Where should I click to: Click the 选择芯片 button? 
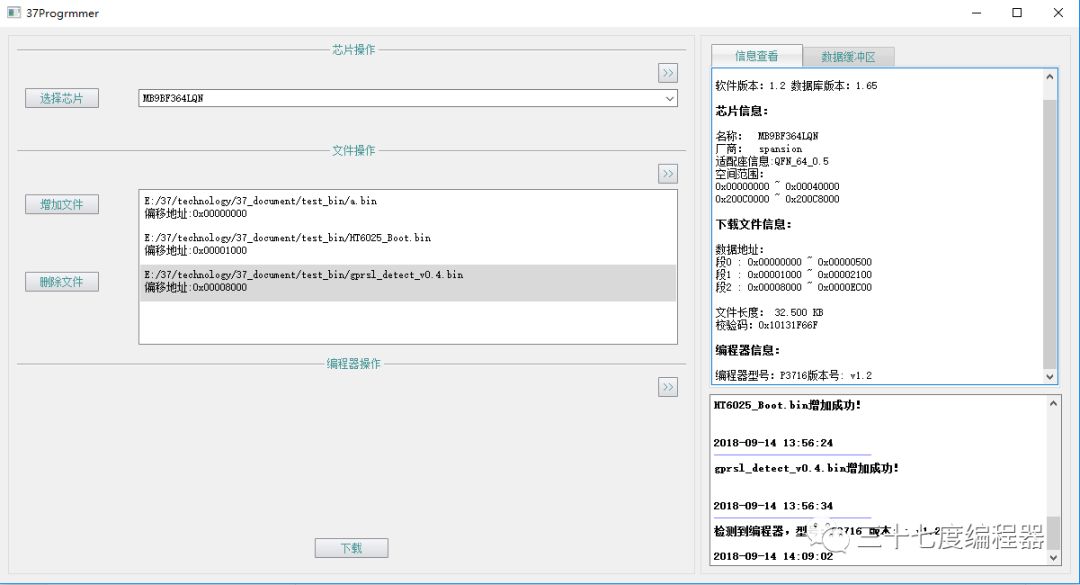click(x=62, y=99)
